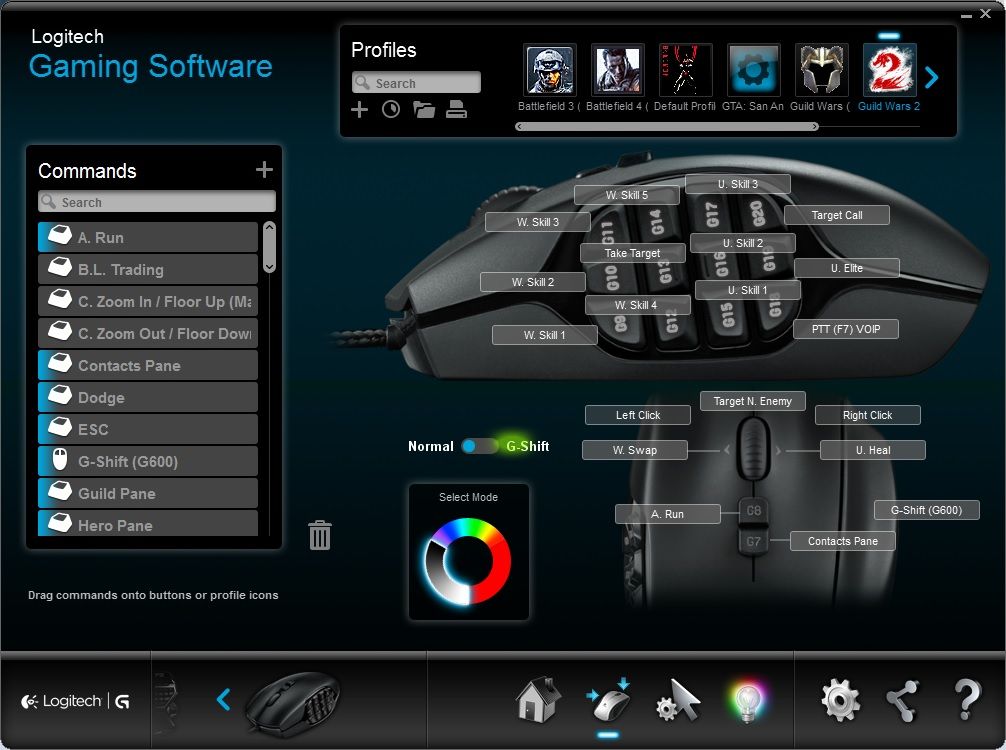
Task: Click the Target Call button label
Action: (837, 215)
